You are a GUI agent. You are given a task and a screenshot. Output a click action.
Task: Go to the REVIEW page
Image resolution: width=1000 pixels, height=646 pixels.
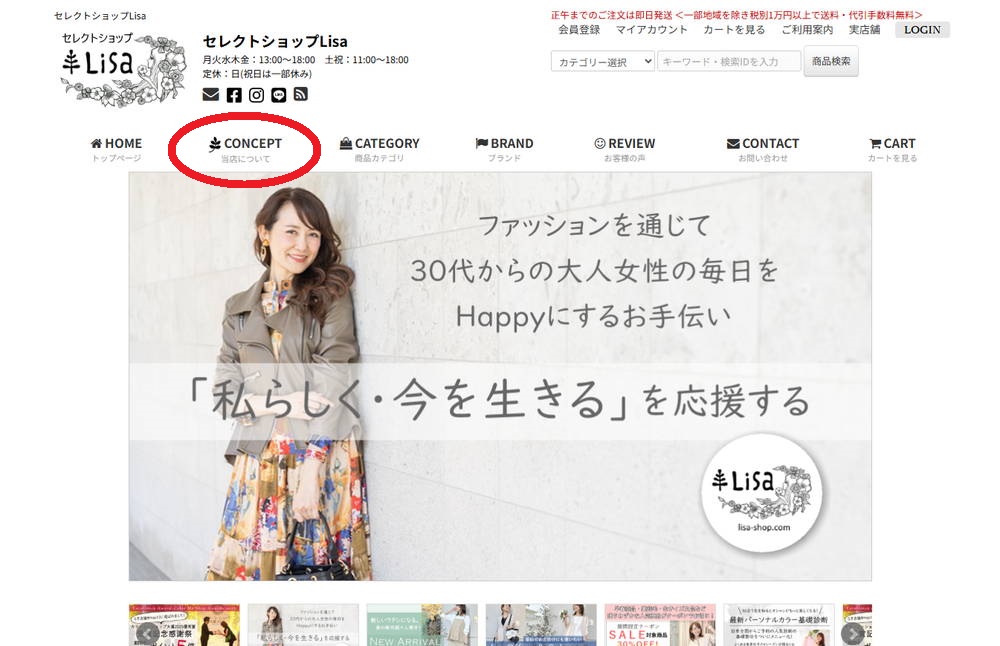[624, 144]
